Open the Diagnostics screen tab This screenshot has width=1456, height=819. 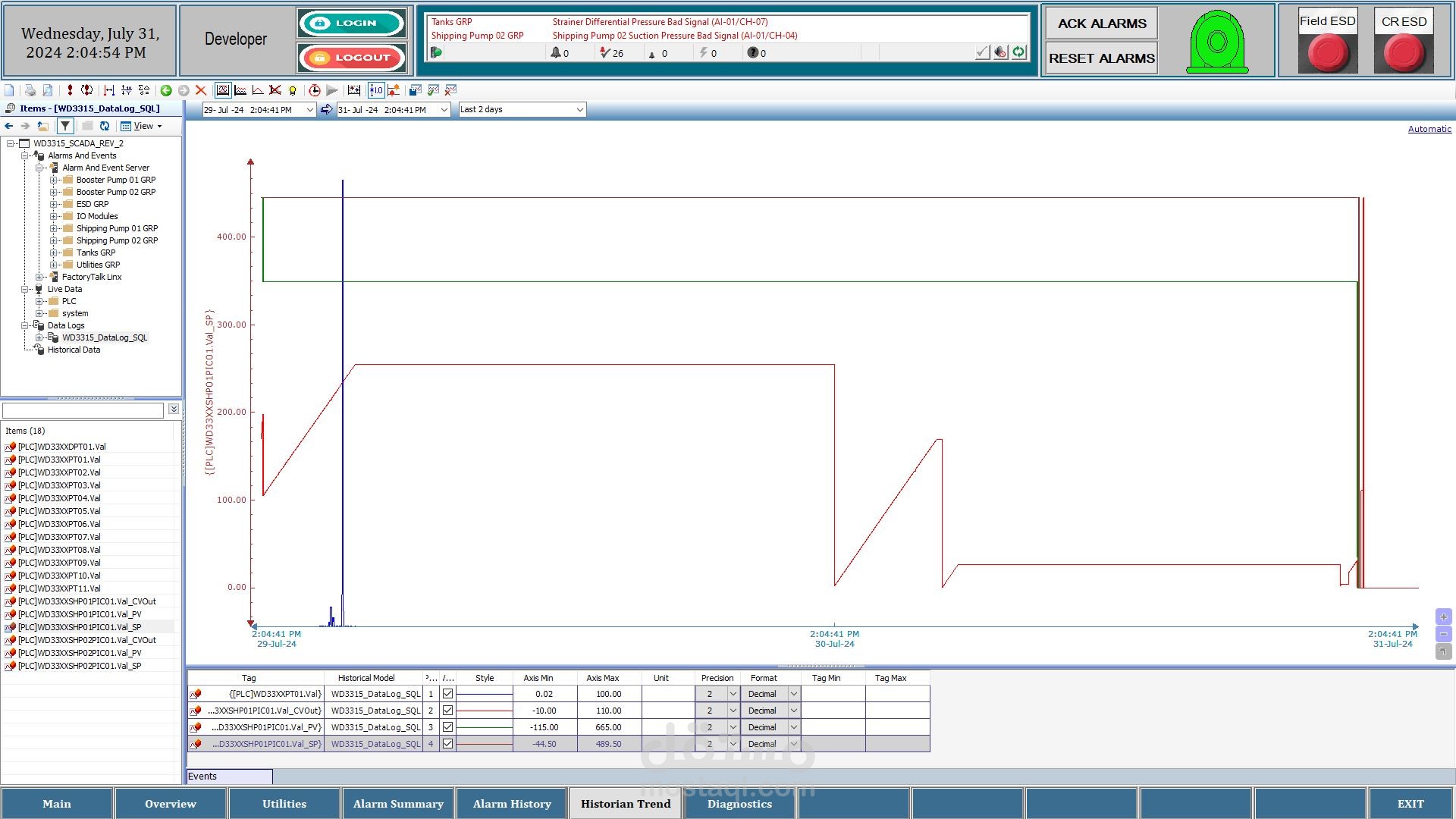point(739,804)
